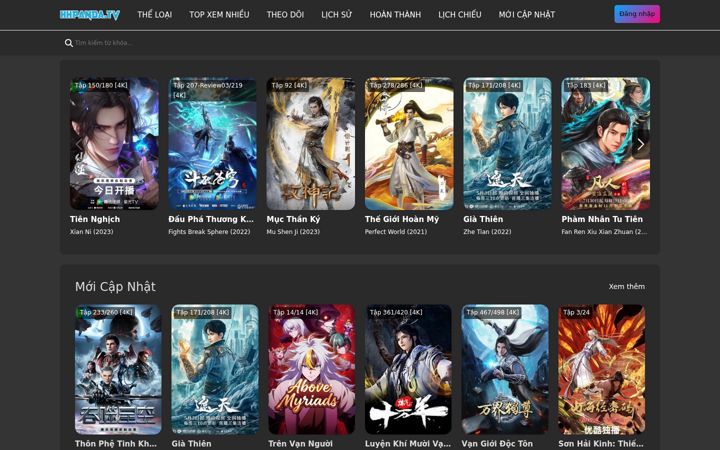Click Luyện Khí Mười Vạ... title
This screenshot has width=720, height=450.
tap(408, 444)
